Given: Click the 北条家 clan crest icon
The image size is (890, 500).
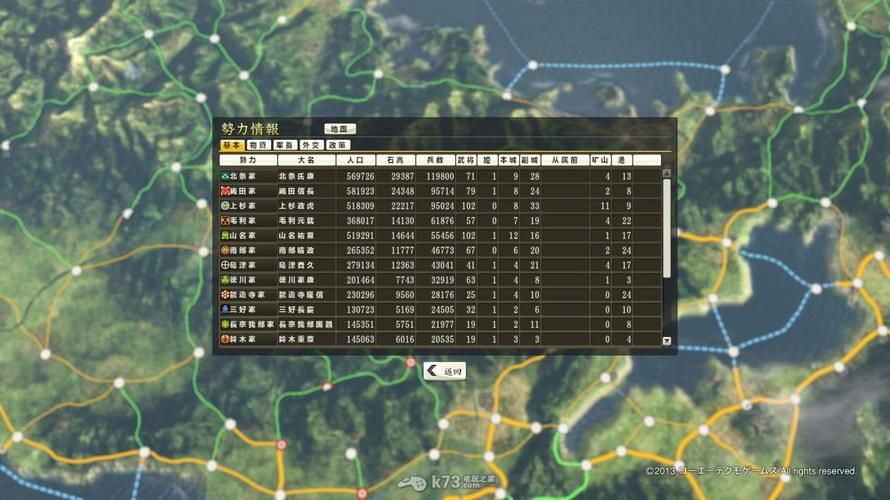Looking at the screenshot, I should pos(225,176).
